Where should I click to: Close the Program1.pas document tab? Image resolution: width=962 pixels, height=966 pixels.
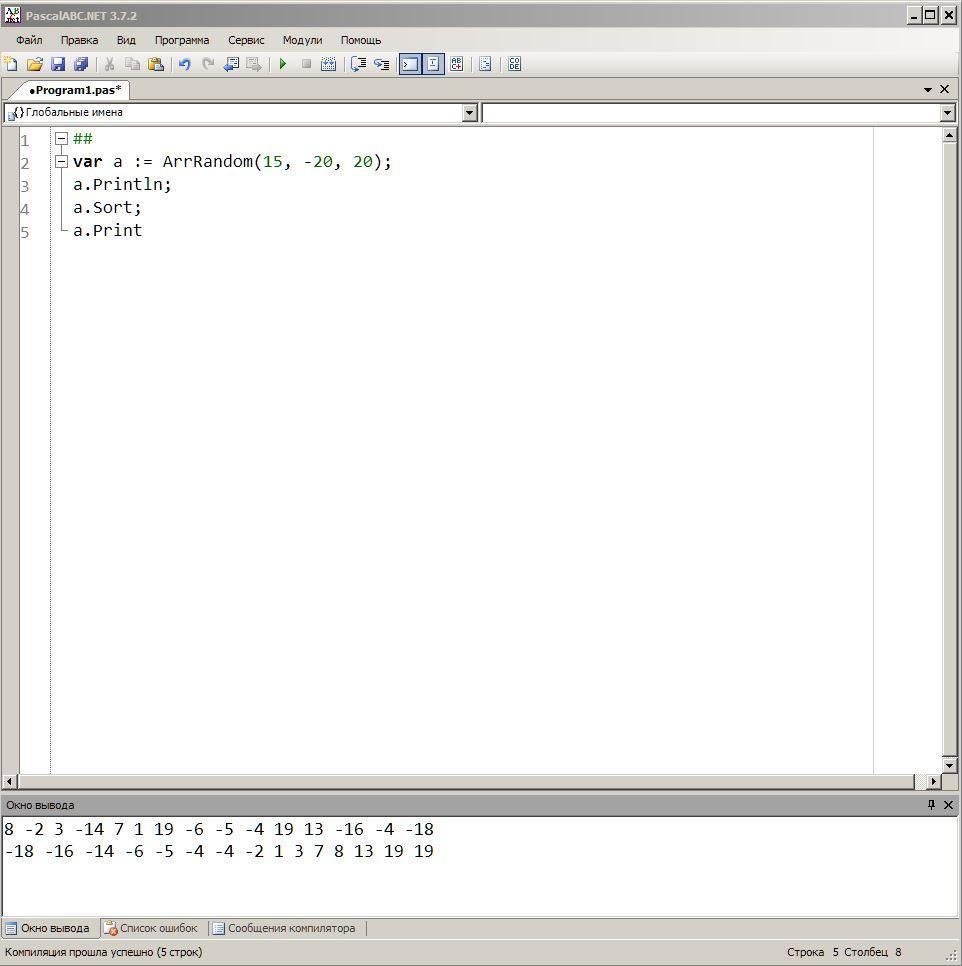tap(945, 89)
